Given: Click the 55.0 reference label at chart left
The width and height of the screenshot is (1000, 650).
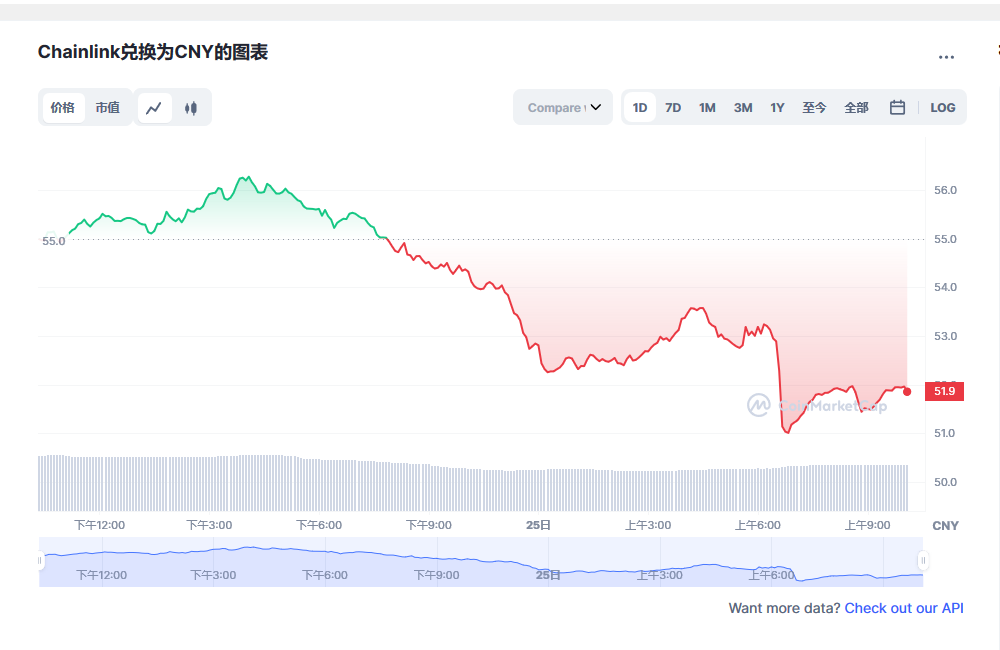Looking at the screenshot, I should pyautogui.click(x=54, y=241).
